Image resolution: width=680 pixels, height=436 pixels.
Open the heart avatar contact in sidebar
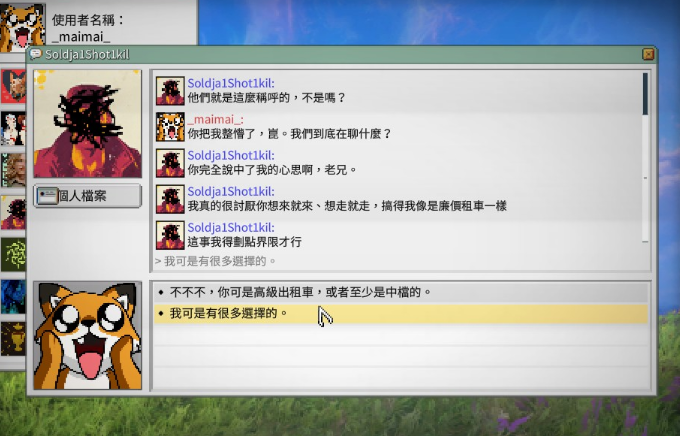tap(13, 86)
